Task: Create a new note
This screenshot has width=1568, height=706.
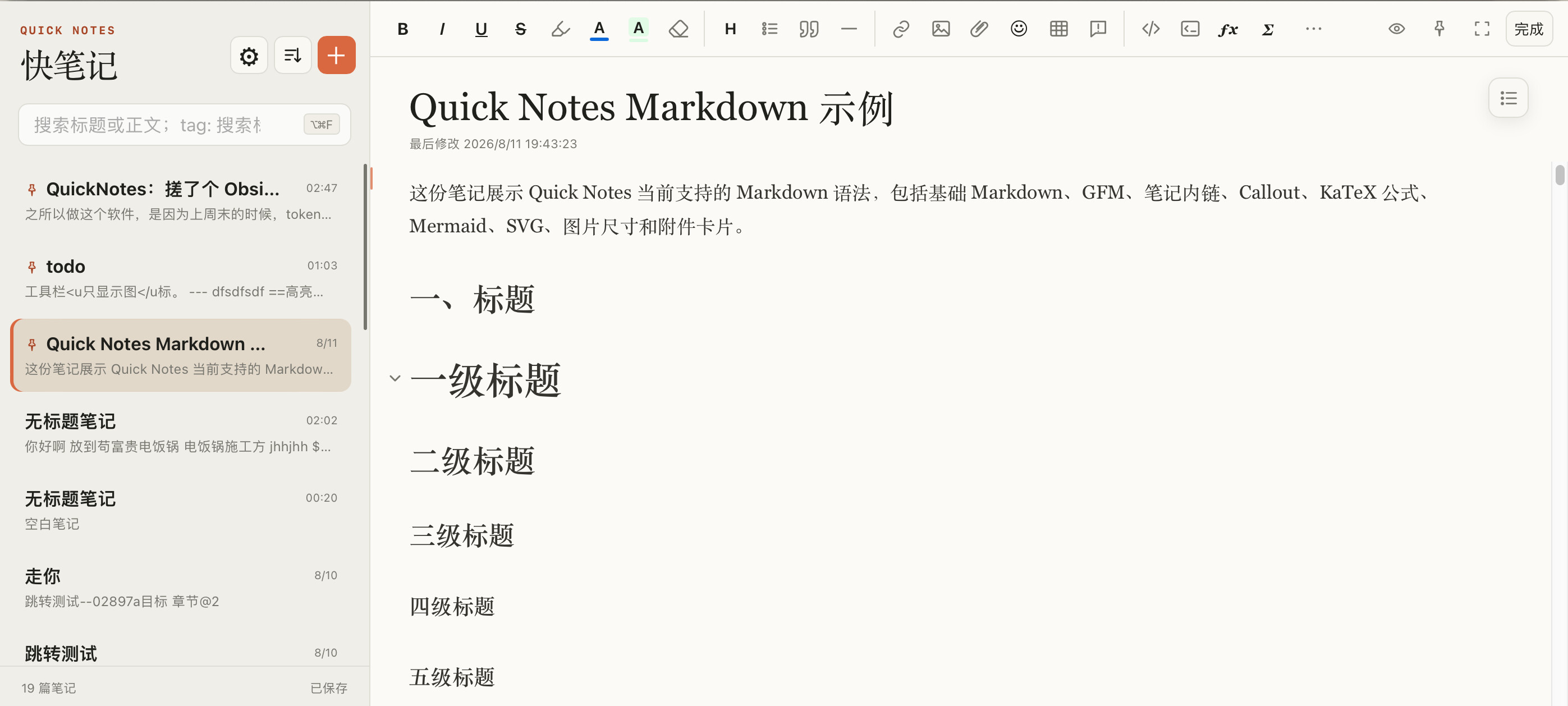Action: 337,56
